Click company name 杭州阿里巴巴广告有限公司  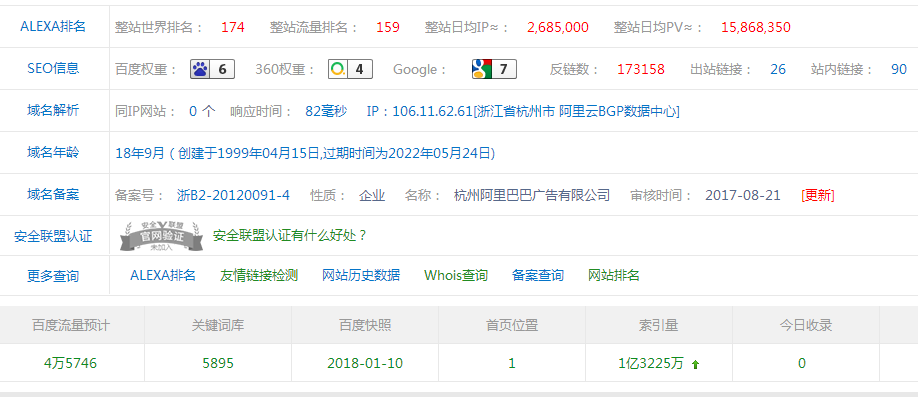click(x=532, y=195)
